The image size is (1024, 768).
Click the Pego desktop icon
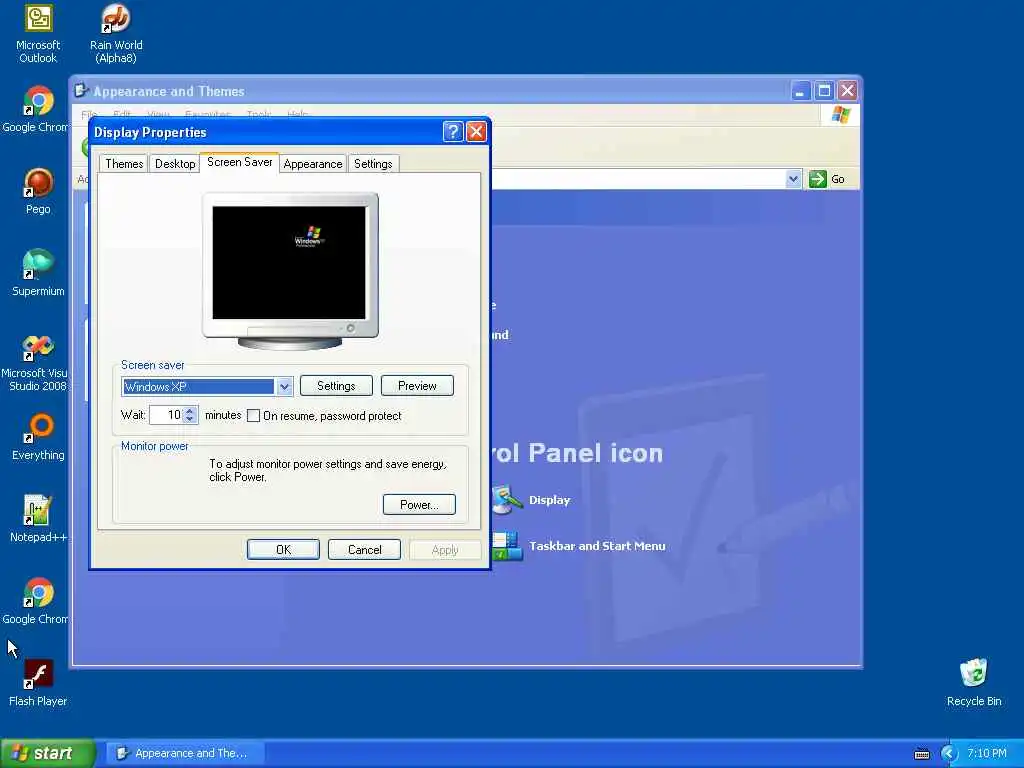tap(38, 191)
